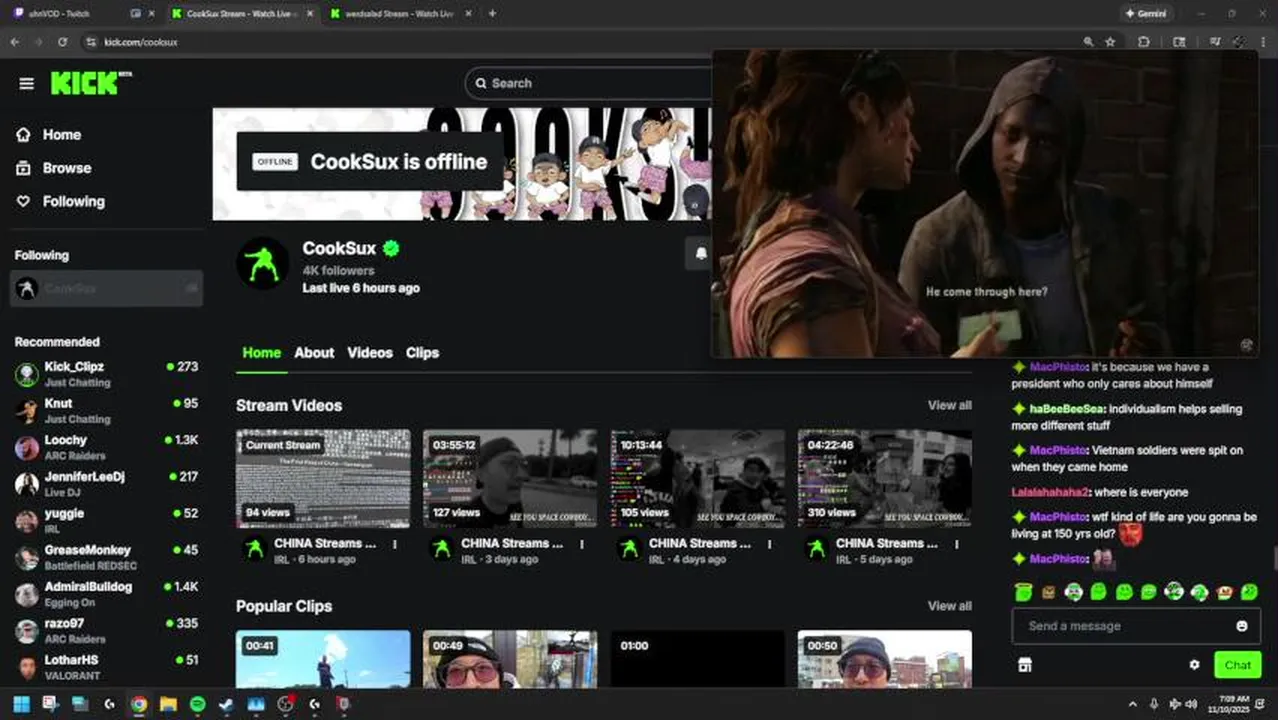
Task: Reload the page
Action: pyautogui.click(x=62, y=42)
